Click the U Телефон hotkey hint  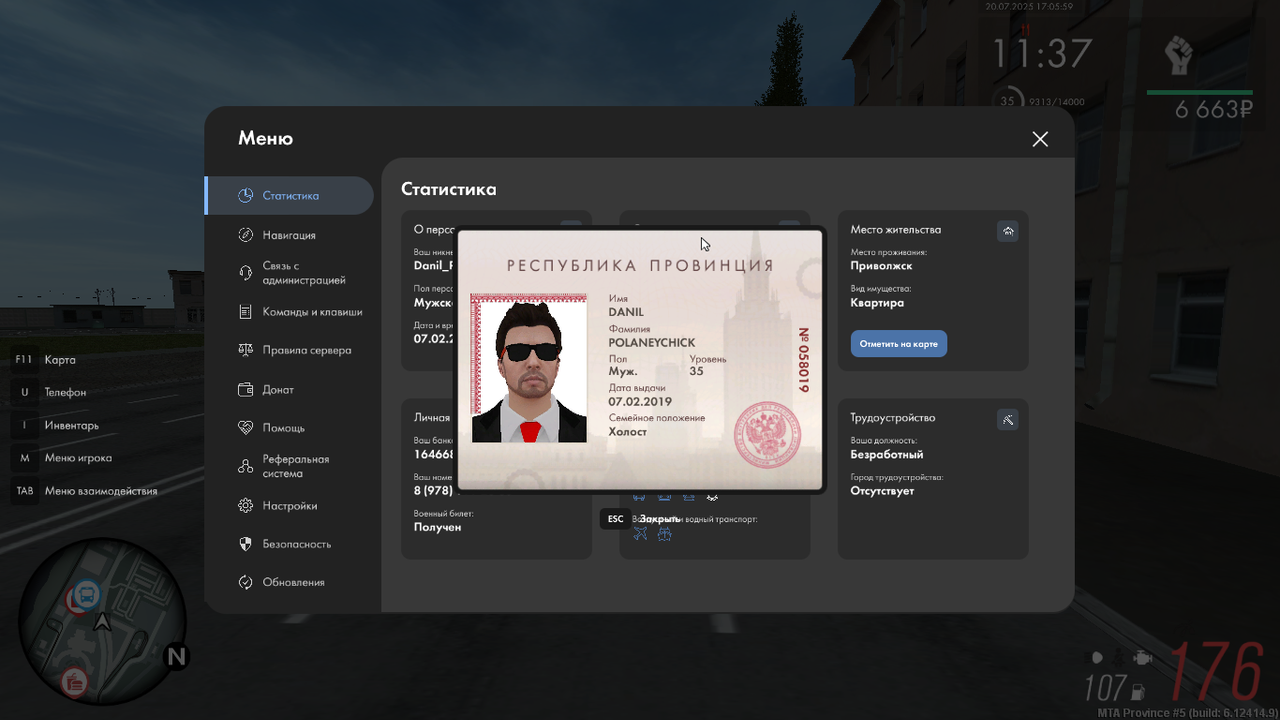click(50, 393)
